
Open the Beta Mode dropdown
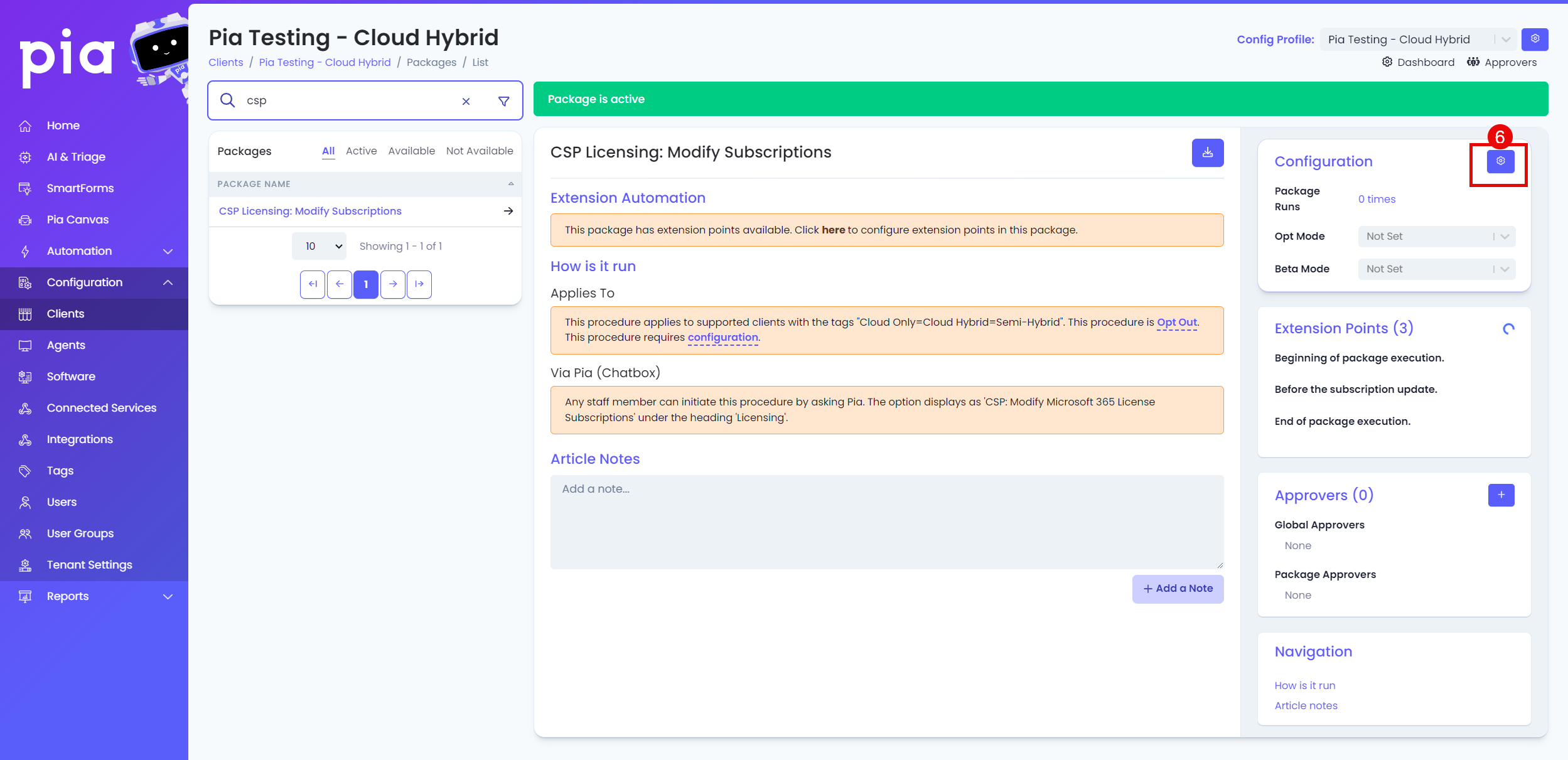pos(1437,269)
